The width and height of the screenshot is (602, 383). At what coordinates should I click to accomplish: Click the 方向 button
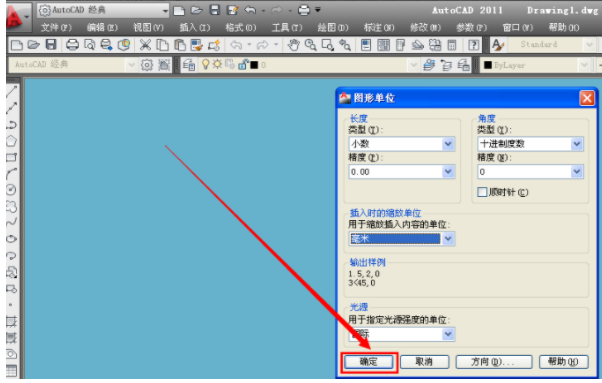[494, 362]
